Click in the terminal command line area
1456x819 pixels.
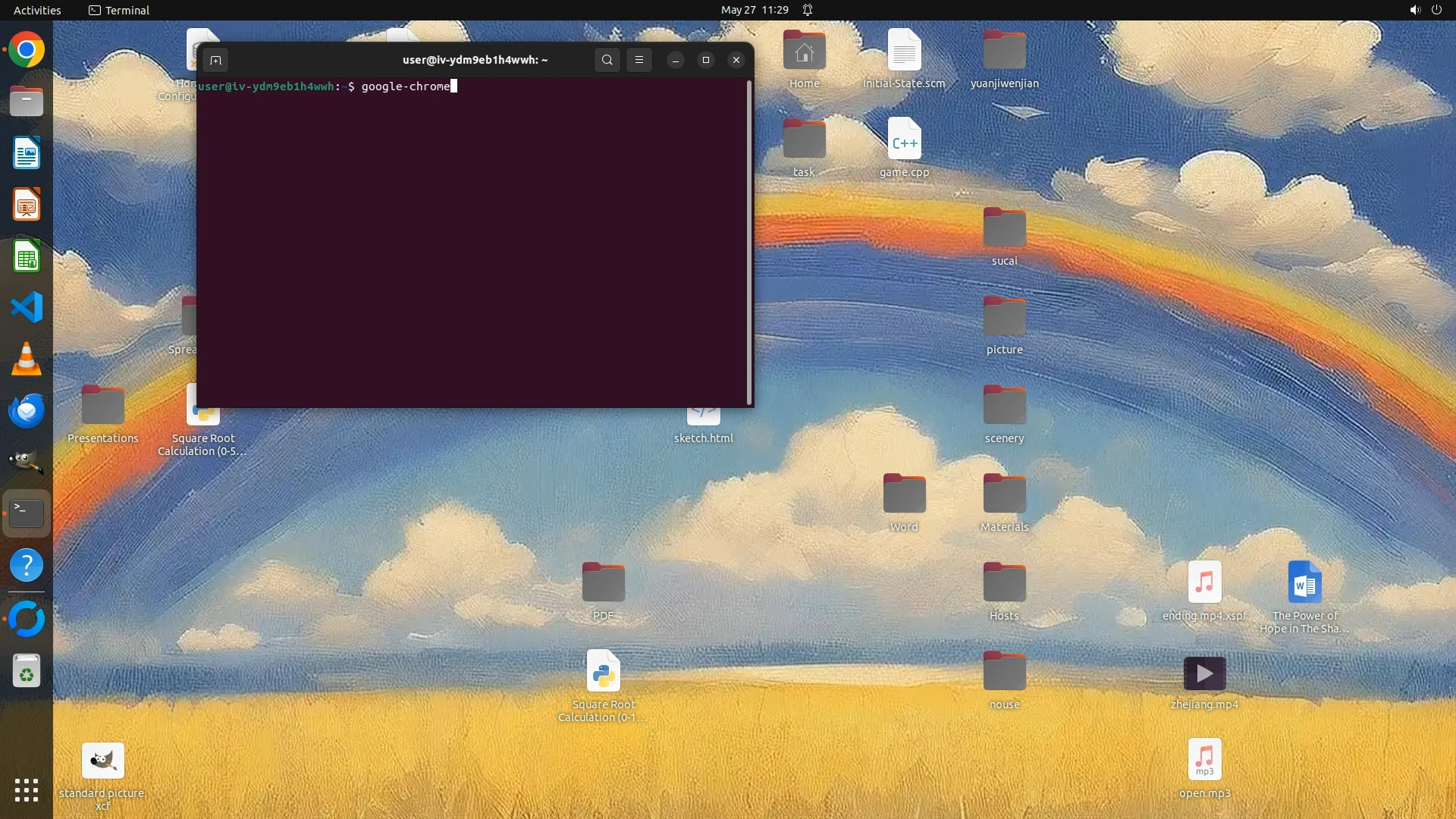tap(470, 227)
